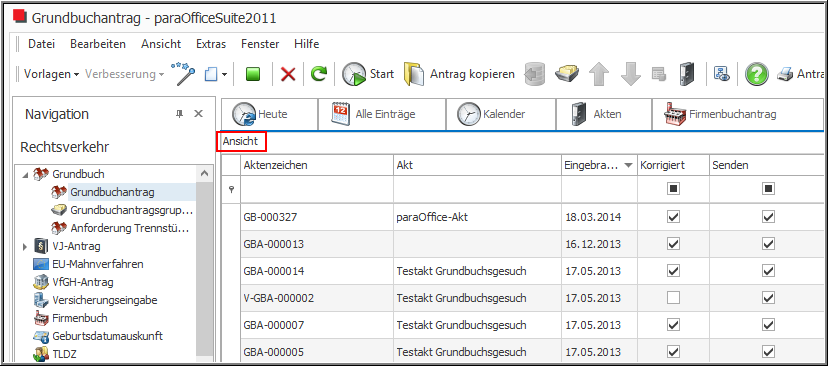Click the small grey table icon
This screenshot has height=366, width=828.
coord(659,74)
